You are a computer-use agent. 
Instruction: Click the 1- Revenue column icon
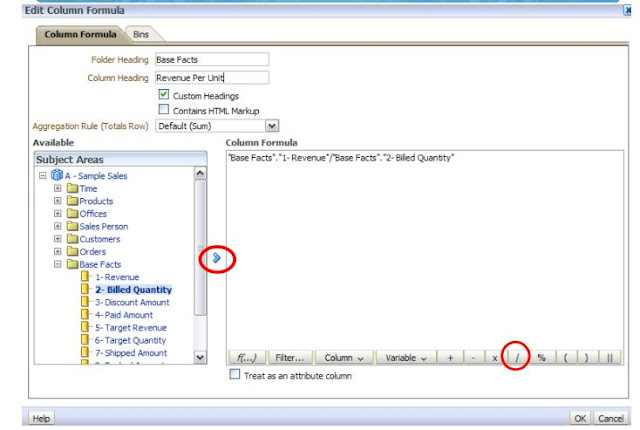(x=85, y=276)
